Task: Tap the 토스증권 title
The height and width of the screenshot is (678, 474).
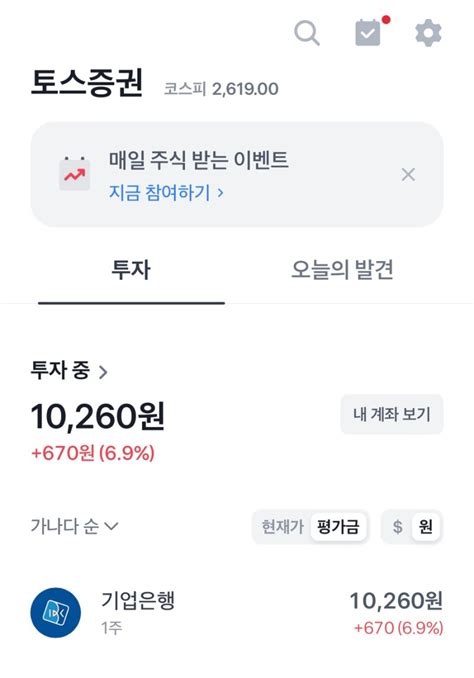Action: pos(86,82)
